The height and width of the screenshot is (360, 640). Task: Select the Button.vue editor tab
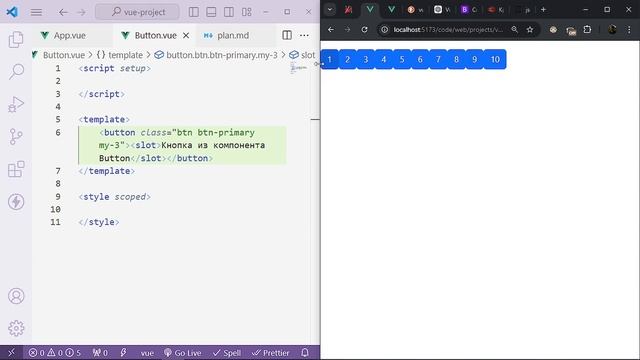pos(155,36)
